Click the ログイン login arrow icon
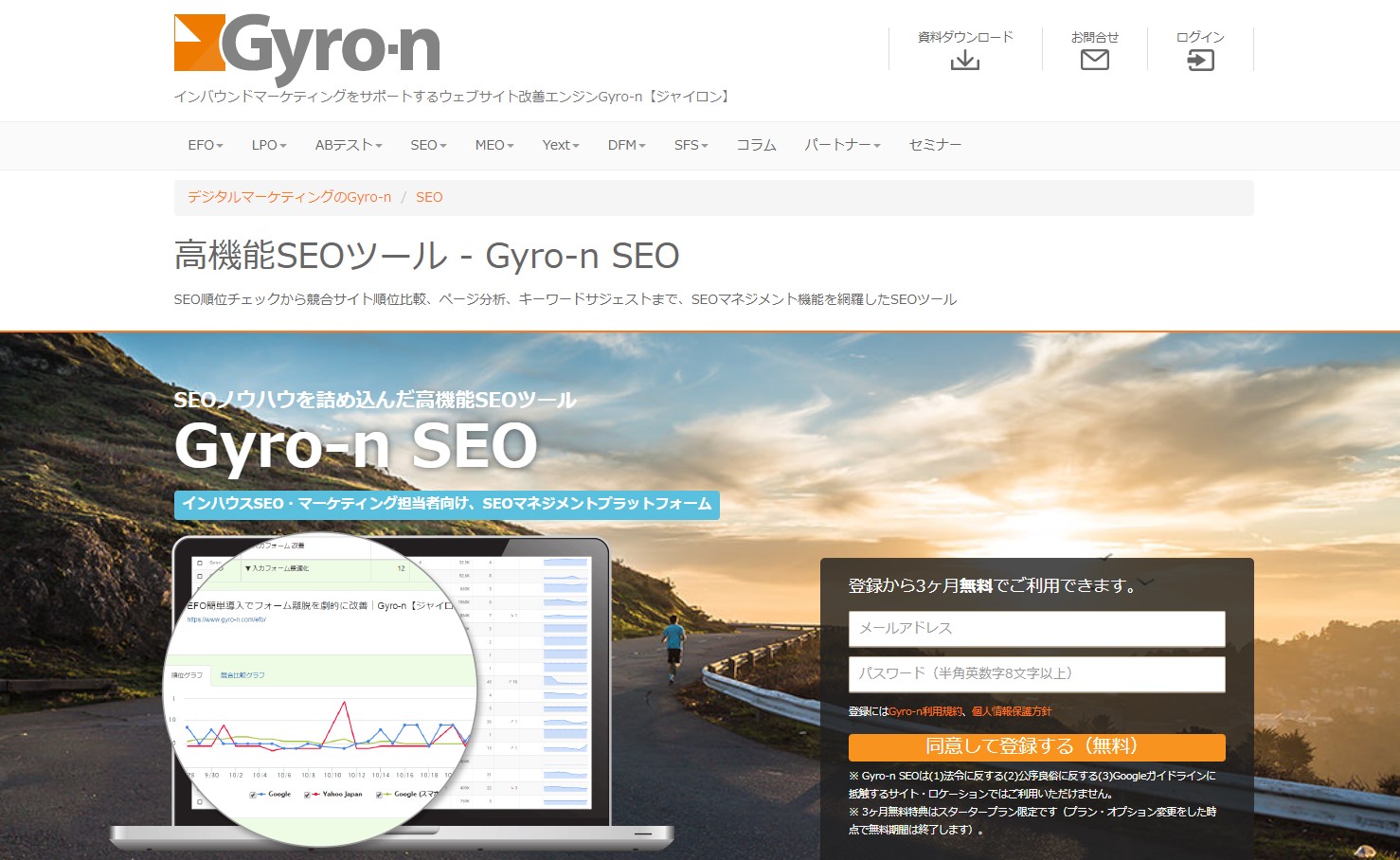The image size is (1400, 860). (x=1200, y=61)
